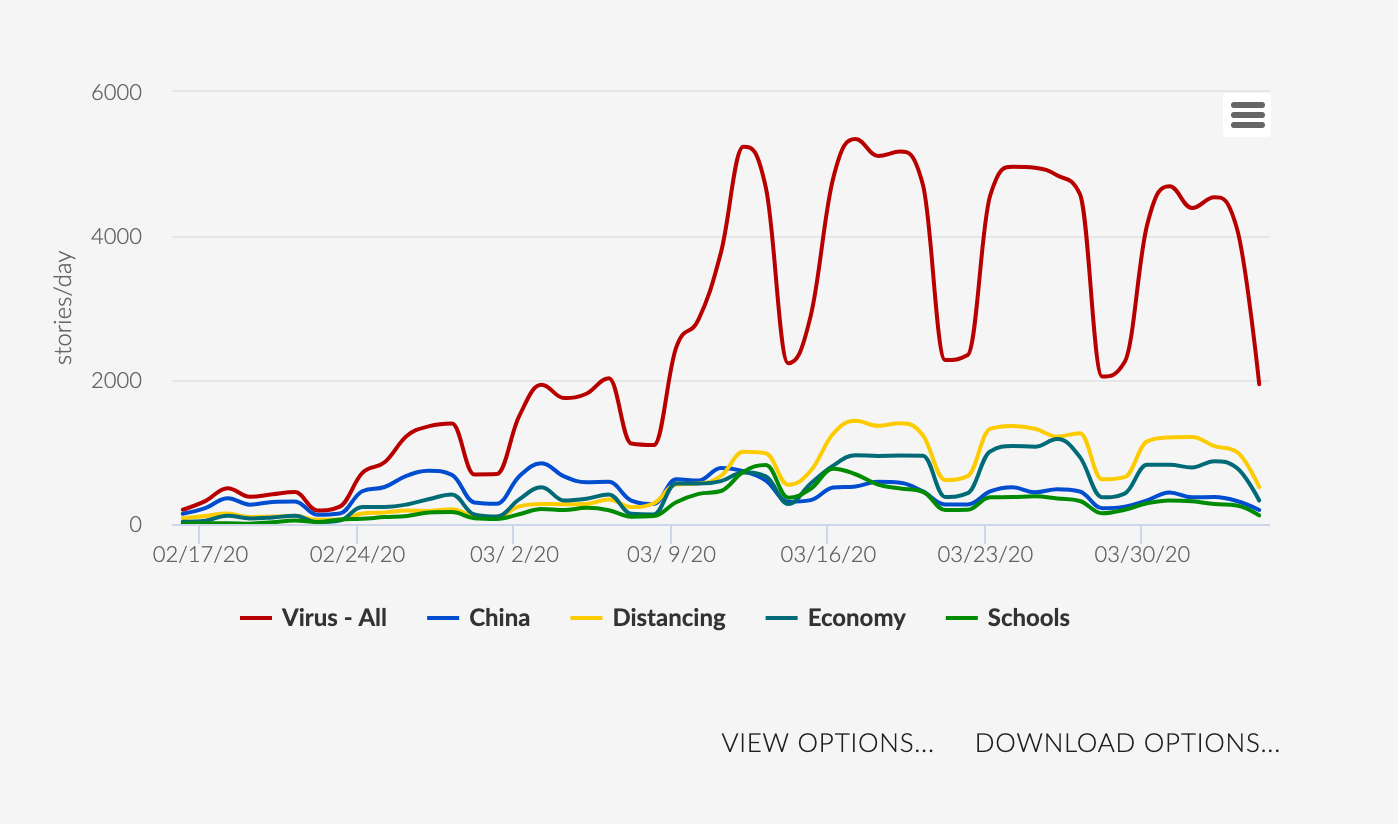Open the chart hamburger menu
Screen dimensions: 1398x824
1247,116
